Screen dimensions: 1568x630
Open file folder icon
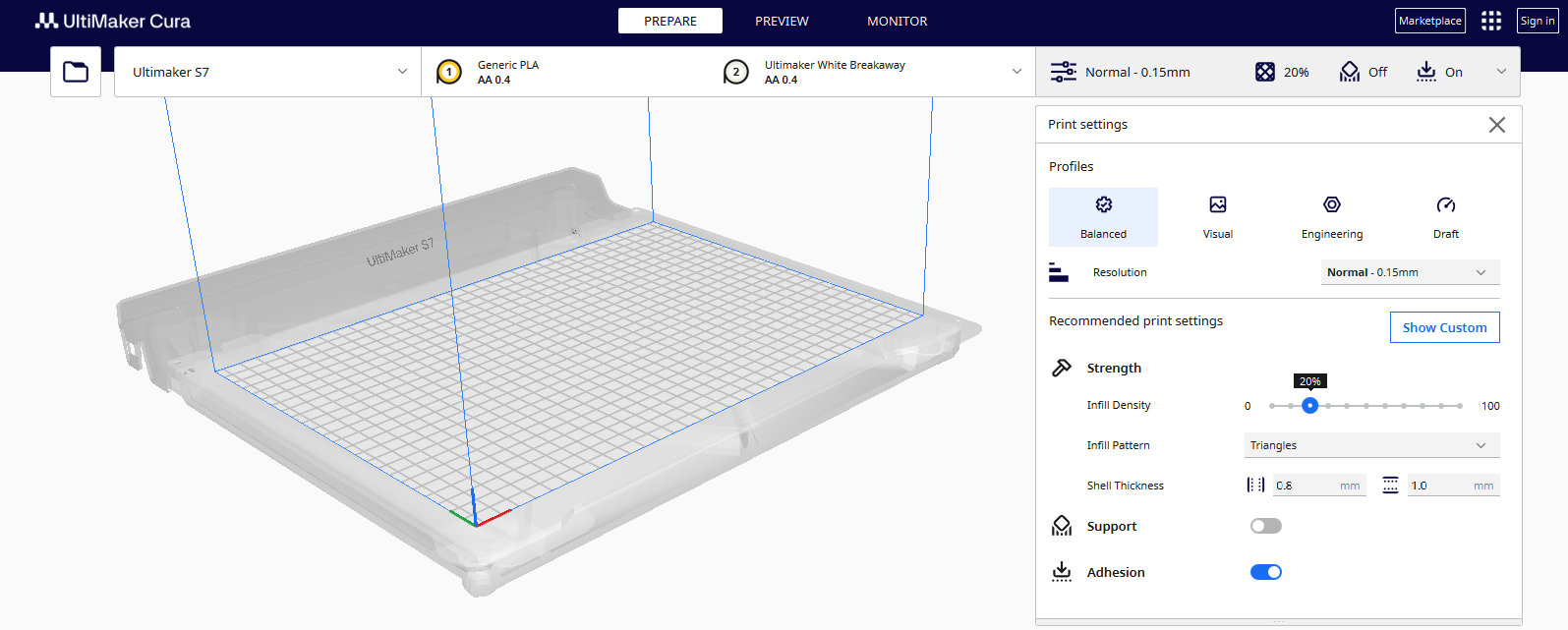click(76, 72)
